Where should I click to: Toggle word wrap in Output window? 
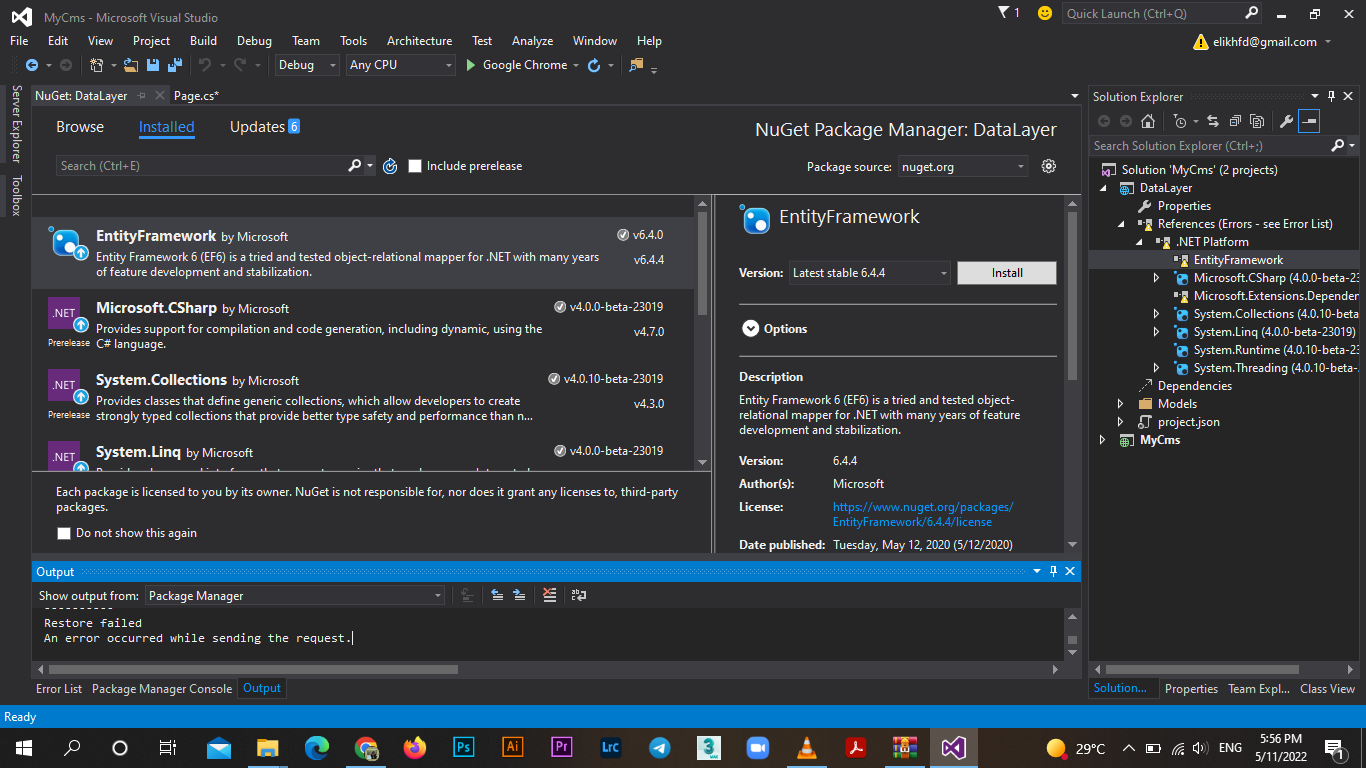click(579, 595)
